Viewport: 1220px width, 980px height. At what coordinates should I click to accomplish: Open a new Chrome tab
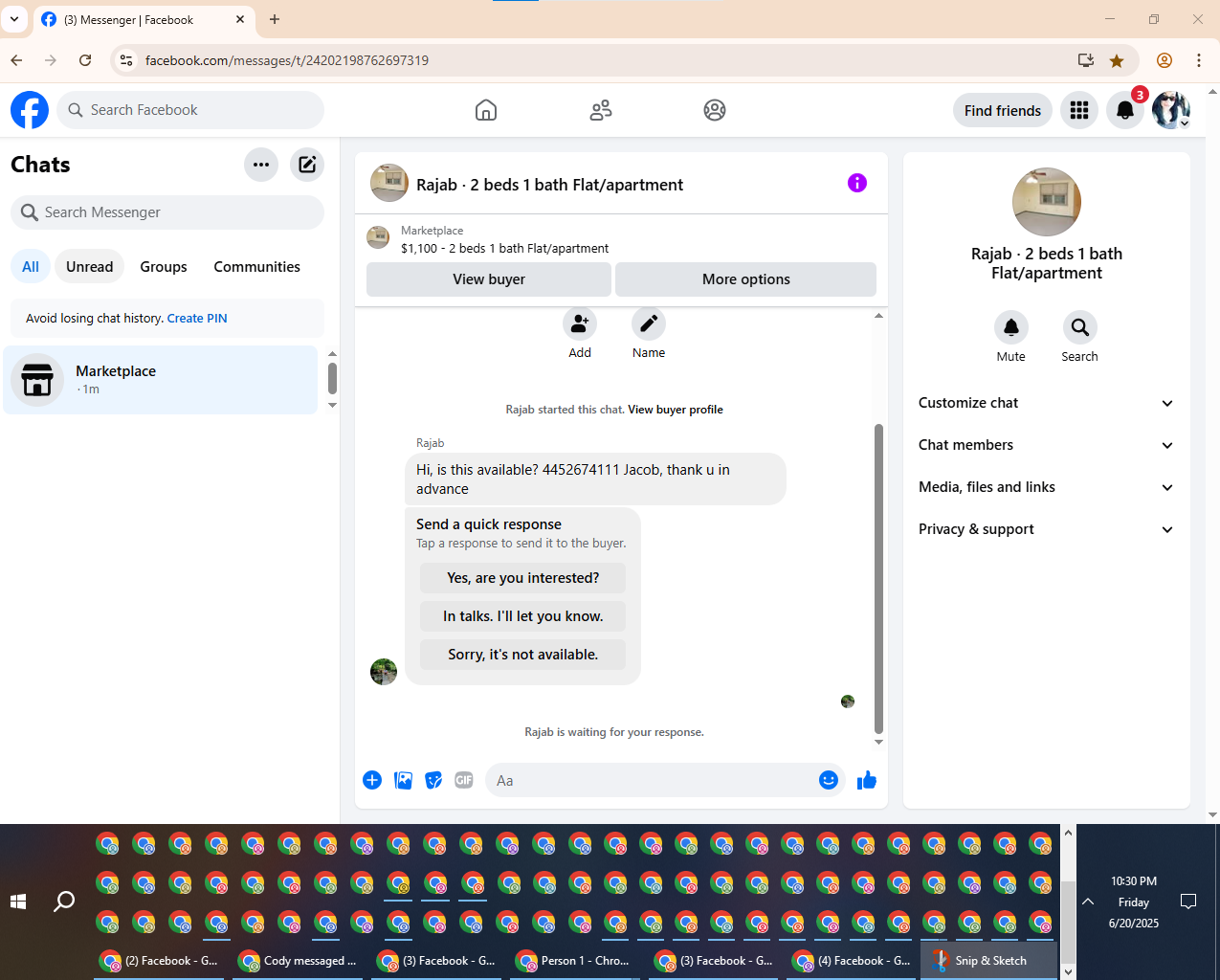[275, 19]
